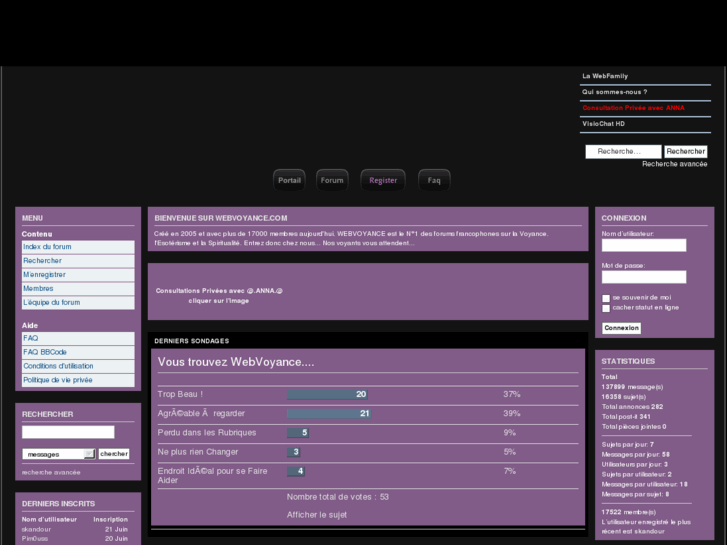Click Nombre total de votes : 53
This screenshot has height=545, width=727.
338,497
